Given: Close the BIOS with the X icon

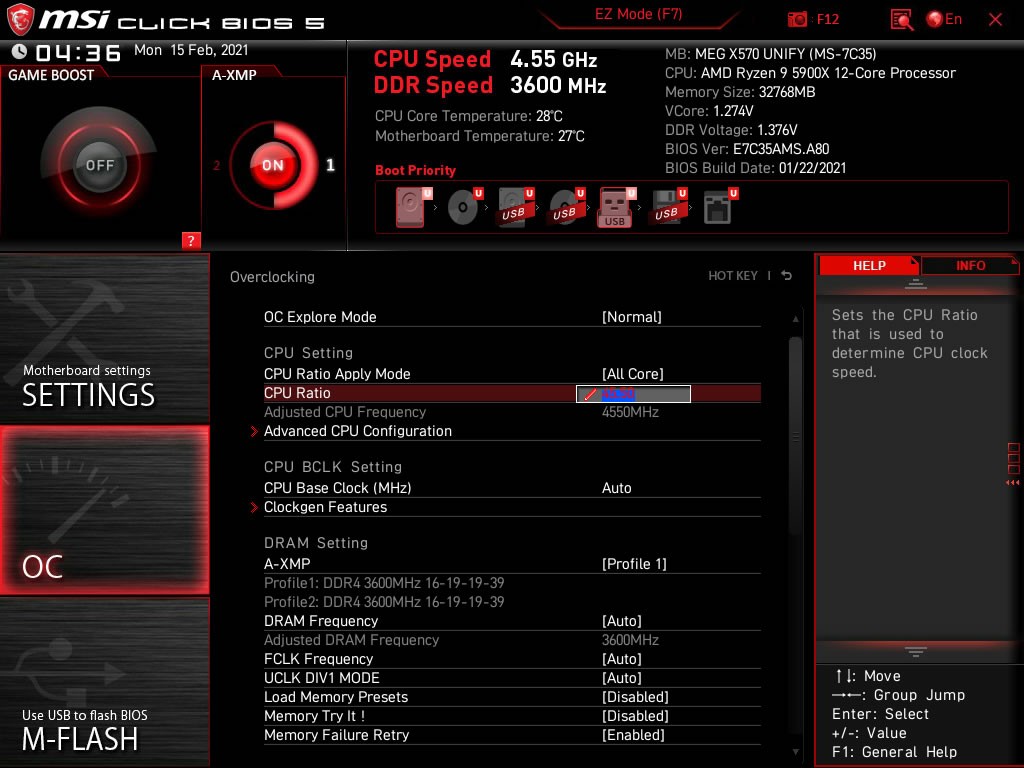Looking at the screenshot, I should tap(995, 20).
